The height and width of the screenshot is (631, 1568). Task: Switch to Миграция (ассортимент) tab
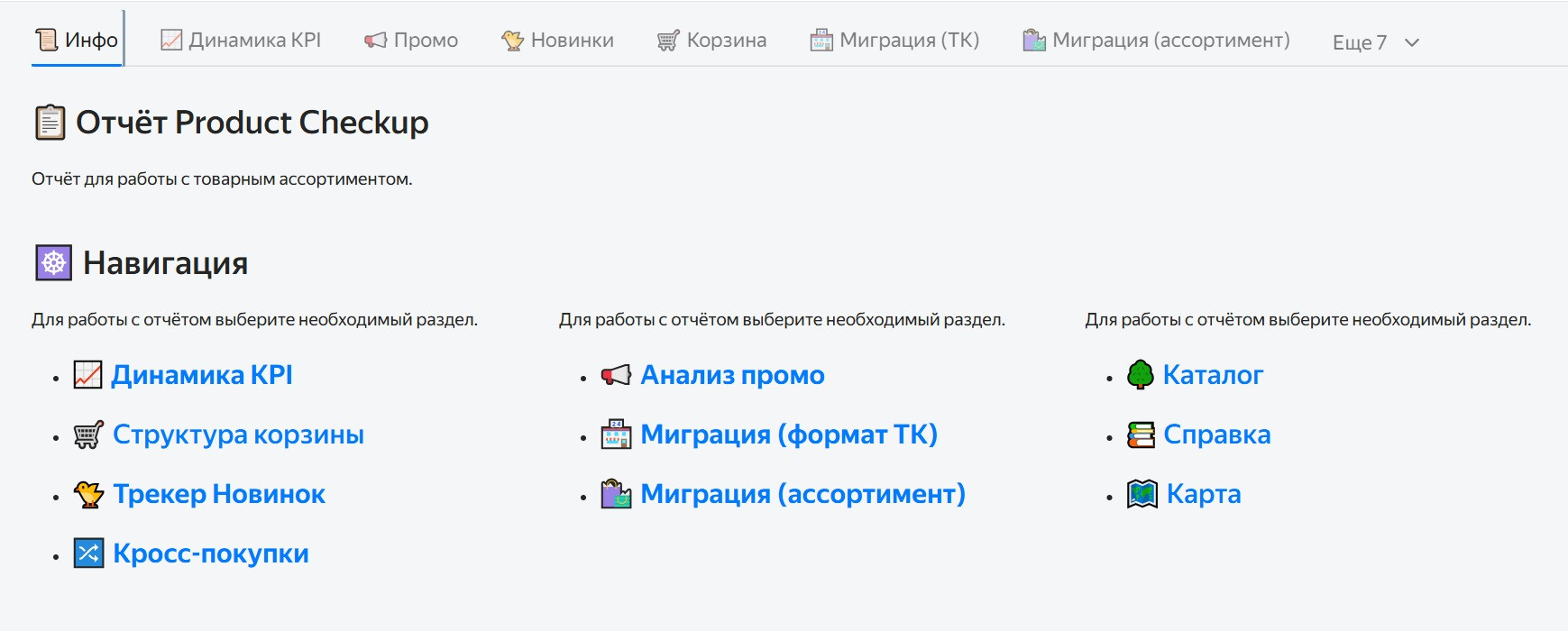[1156, 40]
